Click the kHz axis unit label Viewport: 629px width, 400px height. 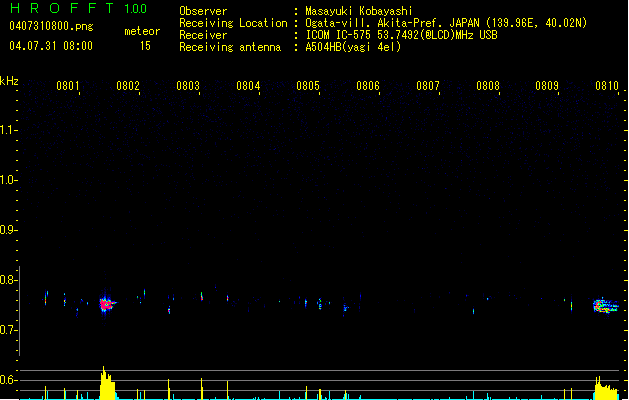click(x=9, y=81)
